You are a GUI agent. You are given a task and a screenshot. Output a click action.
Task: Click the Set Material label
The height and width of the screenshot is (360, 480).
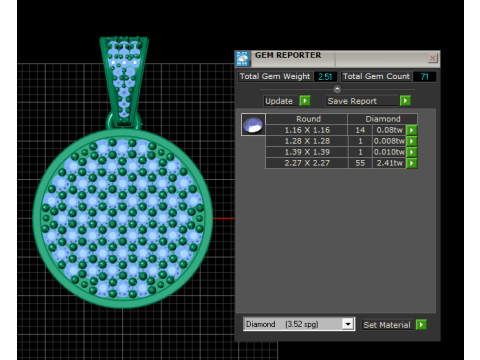point(387,325)
